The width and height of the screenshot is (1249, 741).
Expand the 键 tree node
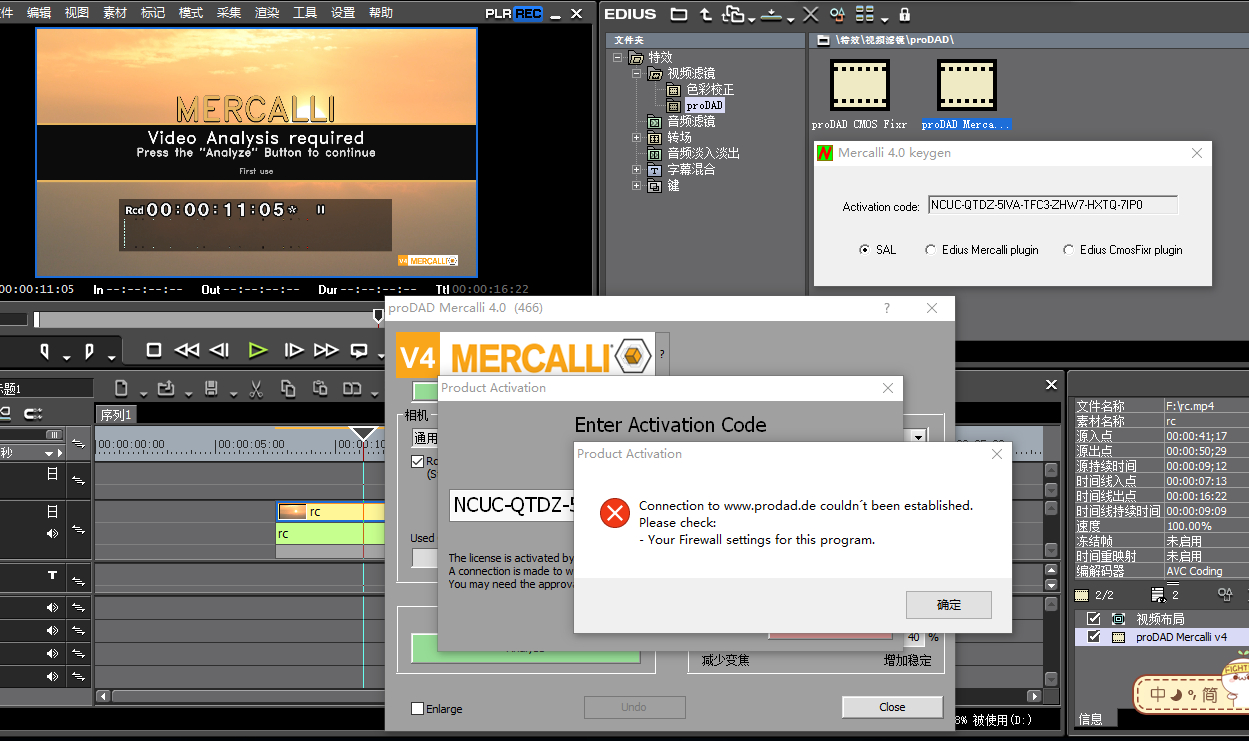(637, 185)
